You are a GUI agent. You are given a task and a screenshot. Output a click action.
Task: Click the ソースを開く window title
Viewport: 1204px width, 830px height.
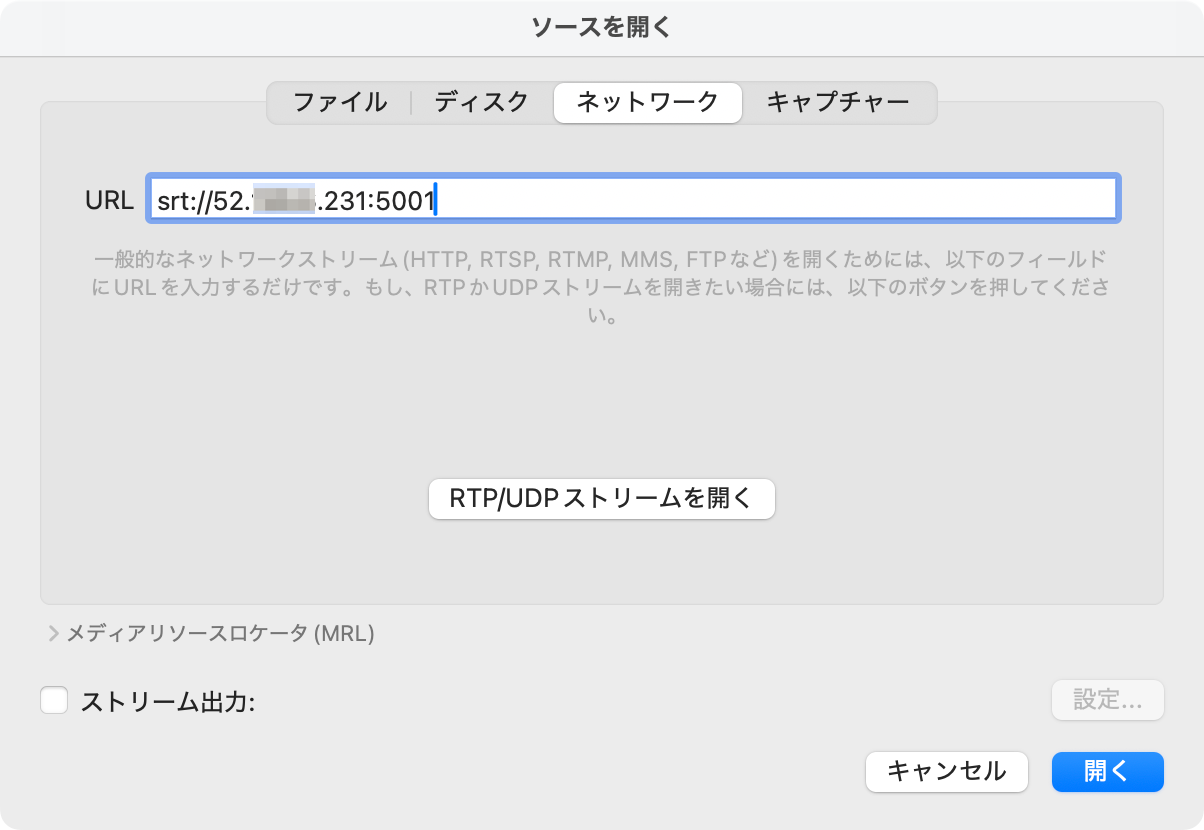pyautogui.click(x=601, y=27)
